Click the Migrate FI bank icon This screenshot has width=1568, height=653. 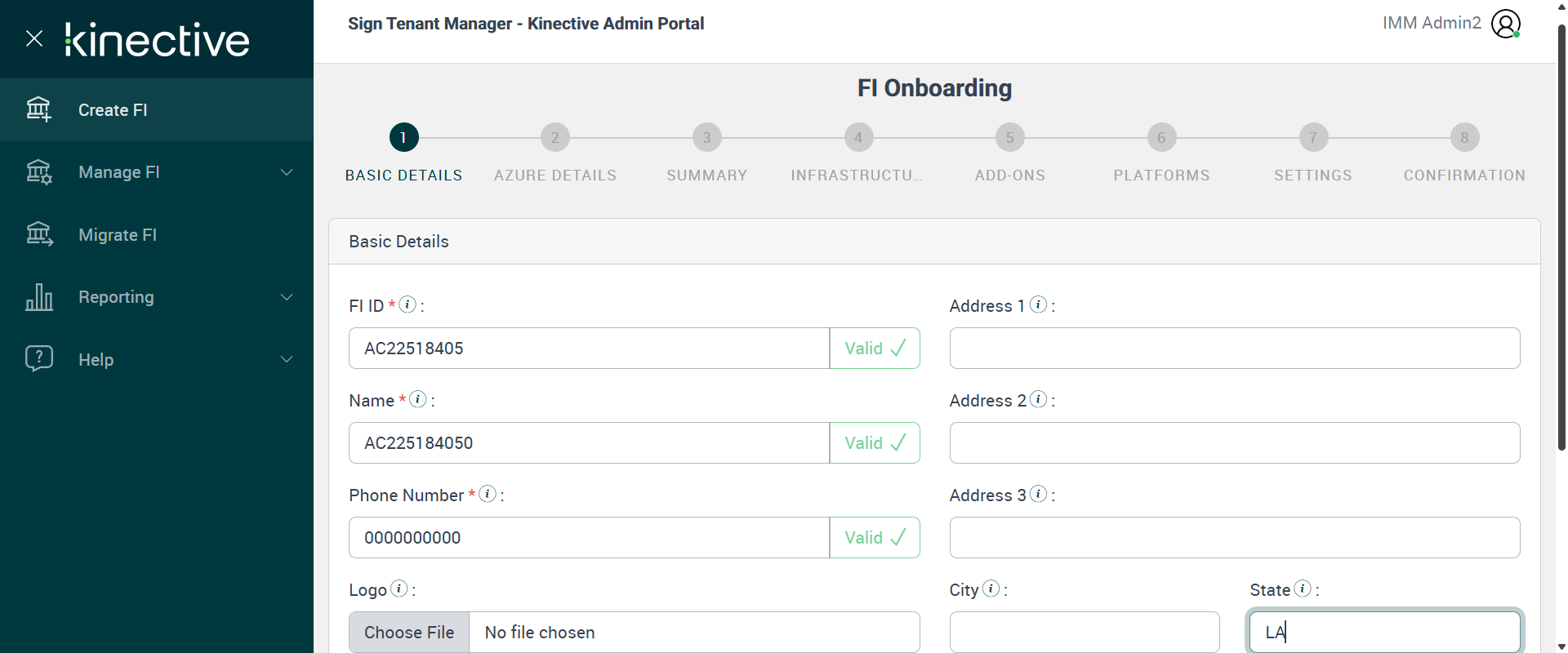tap(38, 234)
